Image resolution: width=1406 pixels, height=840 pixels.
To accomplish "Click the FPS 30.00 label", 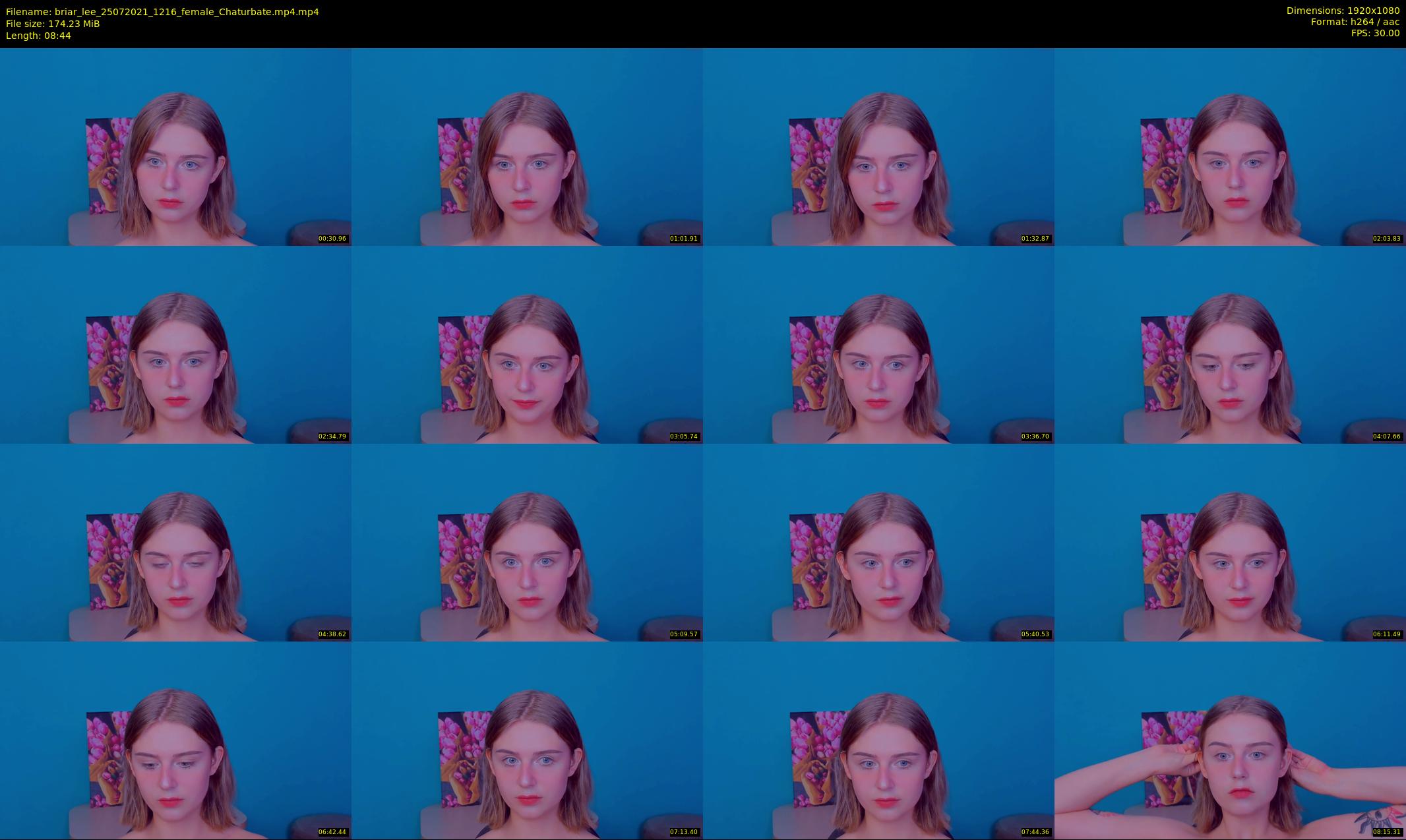I will [1375, 33].
